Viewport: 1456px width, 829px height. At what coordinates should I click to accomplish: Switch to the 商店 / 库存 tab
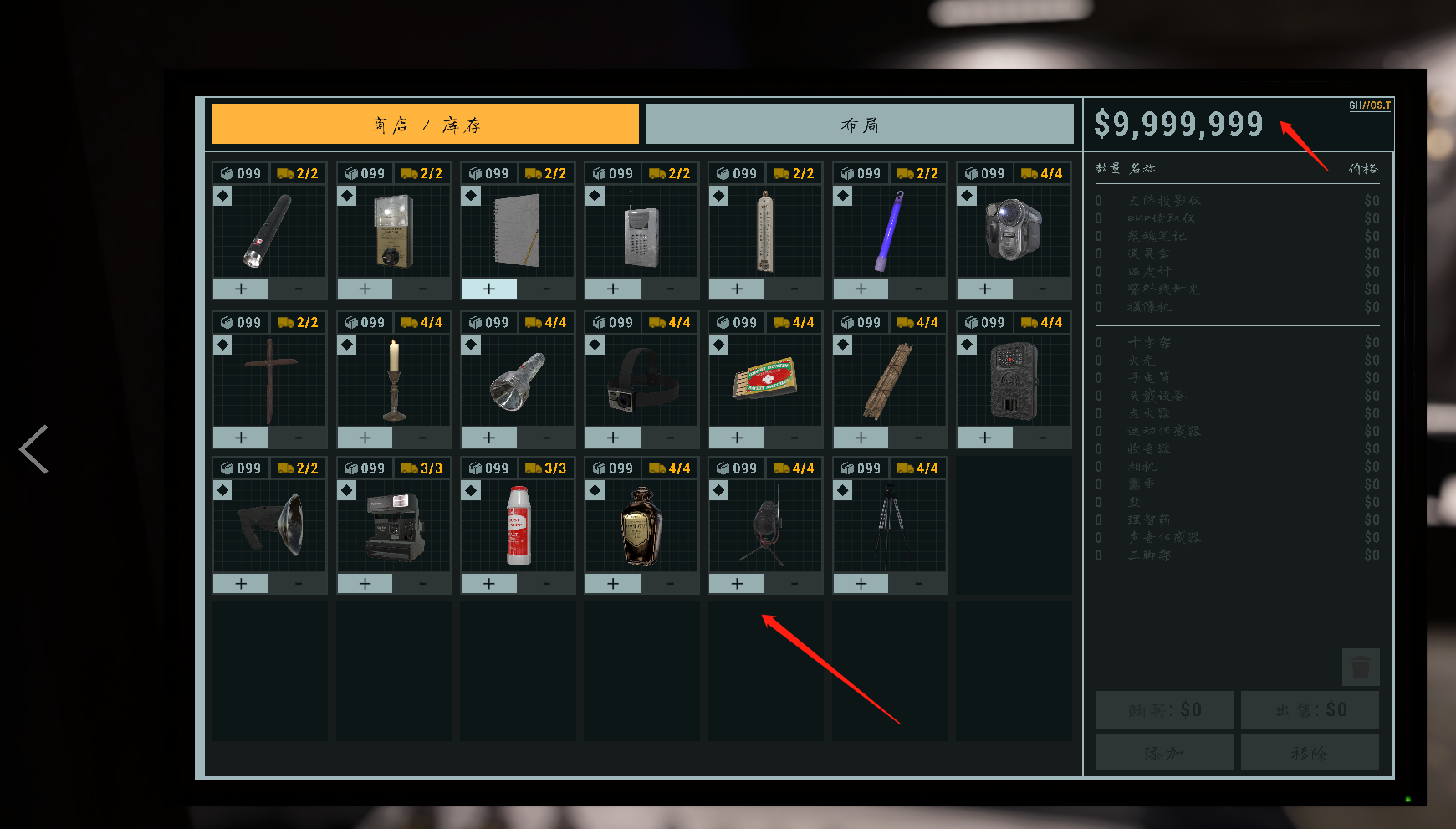pyautogui.click(x=425, y=124)
